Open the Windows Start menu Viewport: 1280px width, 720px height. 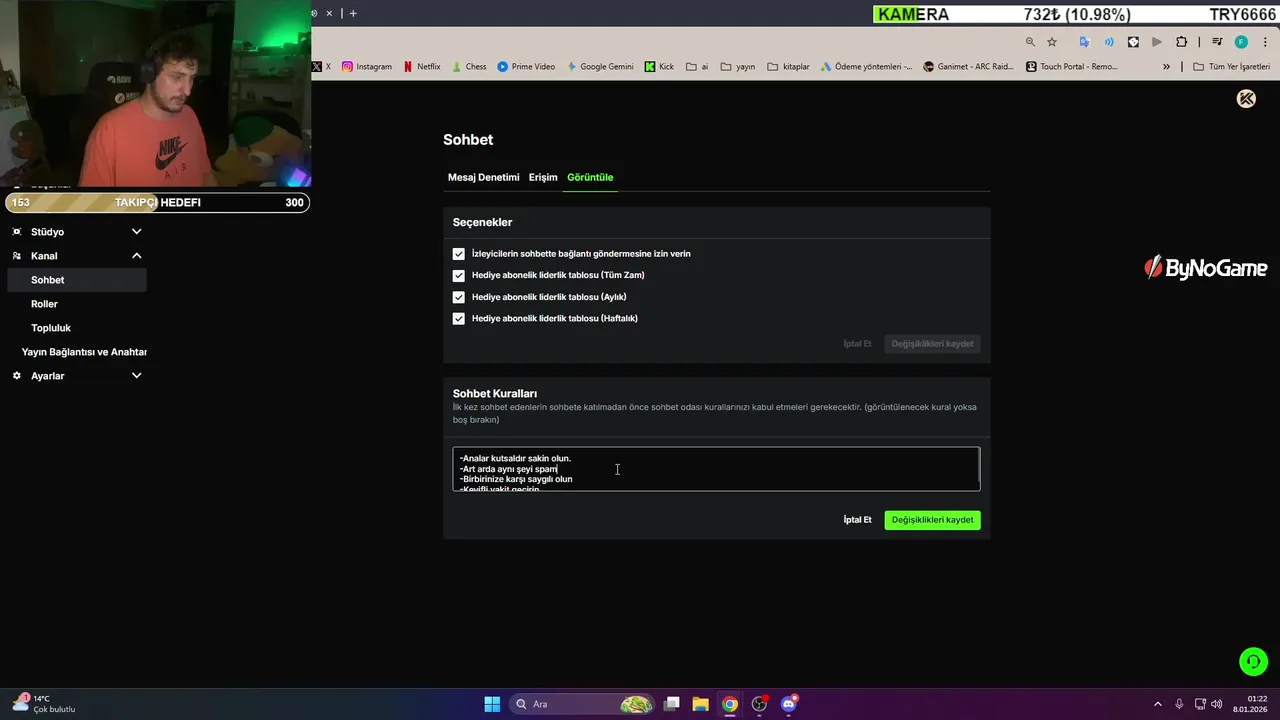492,704
